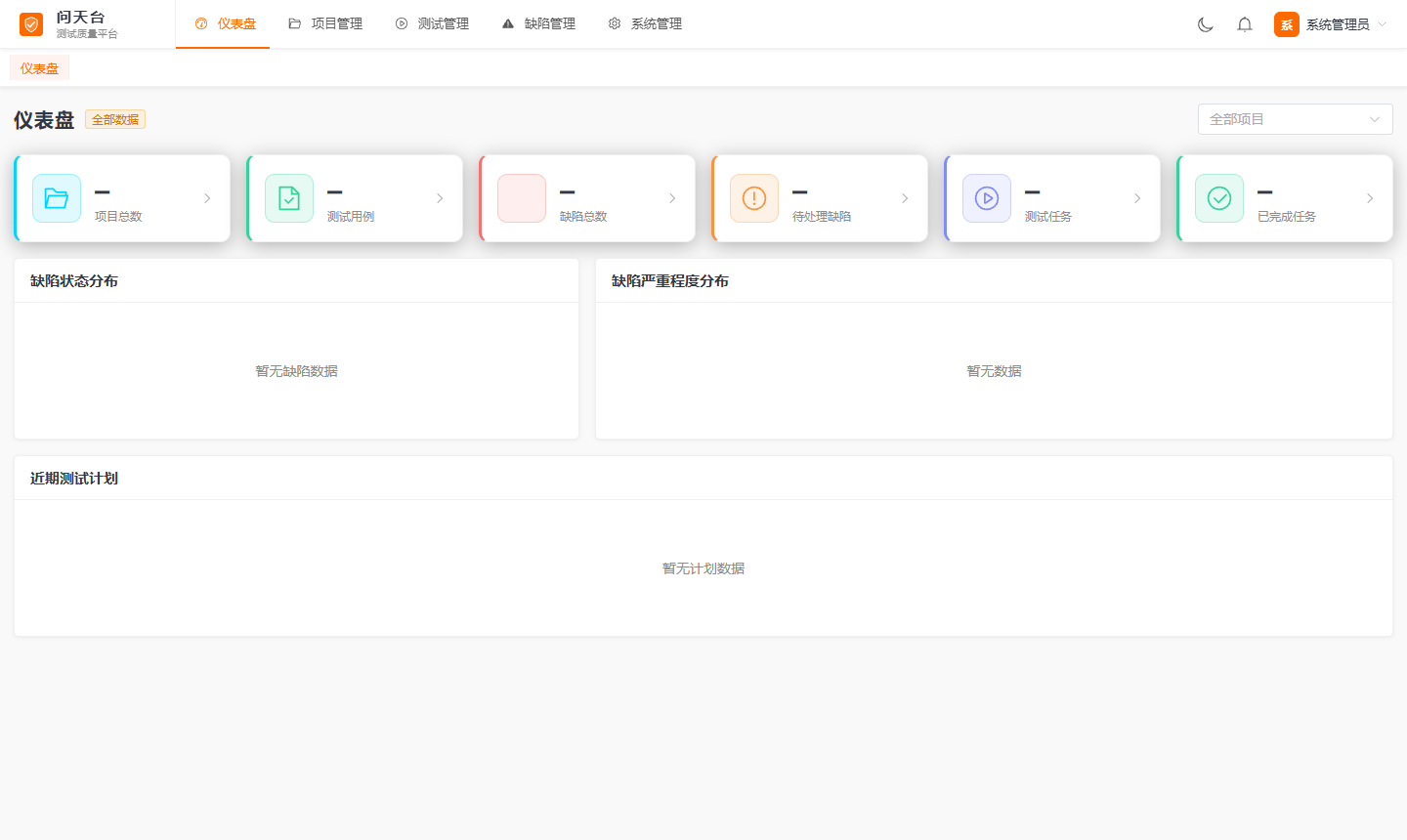This screenshot has height=840, width=1407.
Task: Click the chevron on 测试任务 card
Action: pos(1137,198)
